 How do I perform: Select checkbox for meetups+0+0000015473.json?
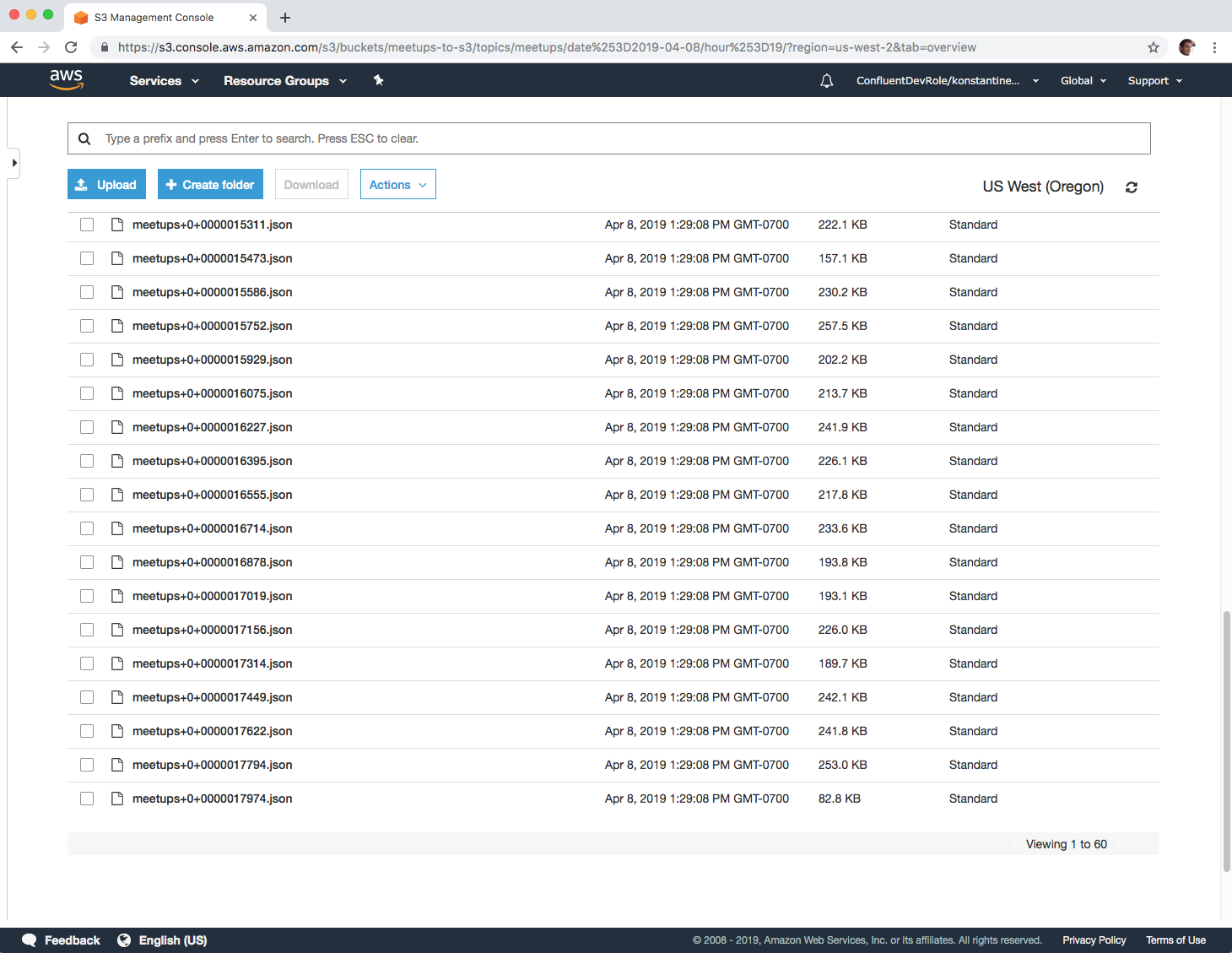(x=87, y=258)
